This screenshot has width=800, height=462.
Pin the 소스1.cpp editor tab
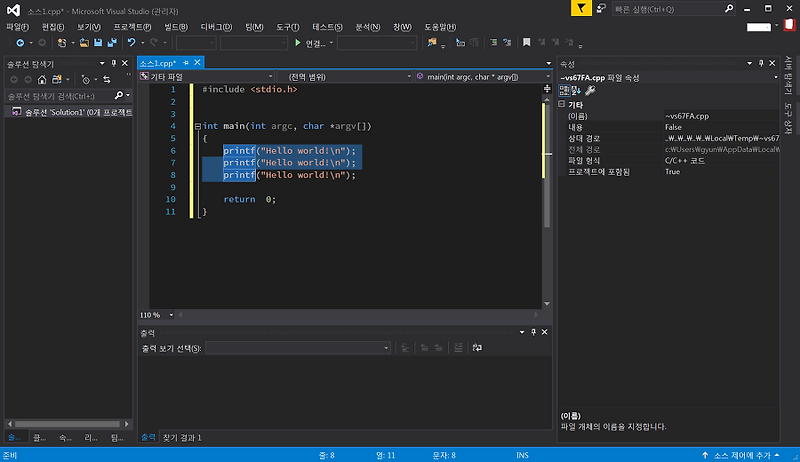click(x=186, y=62)
